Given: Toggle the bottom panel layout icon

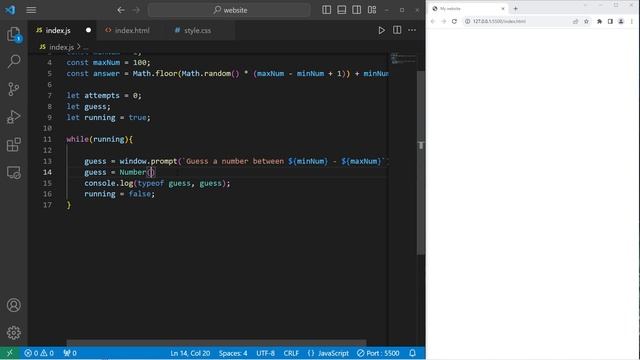Looking at the screenshot, I should click(x=342, y=10).
